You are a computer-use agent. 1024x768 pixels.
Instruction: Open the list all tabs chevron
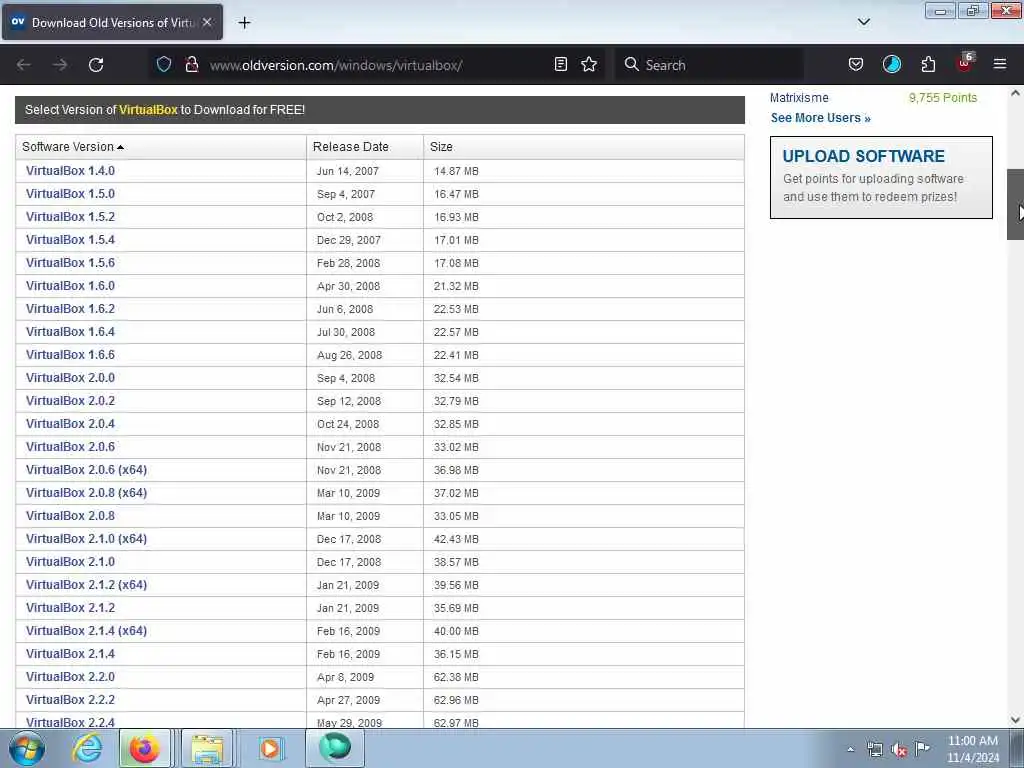[x=863, y=22]
